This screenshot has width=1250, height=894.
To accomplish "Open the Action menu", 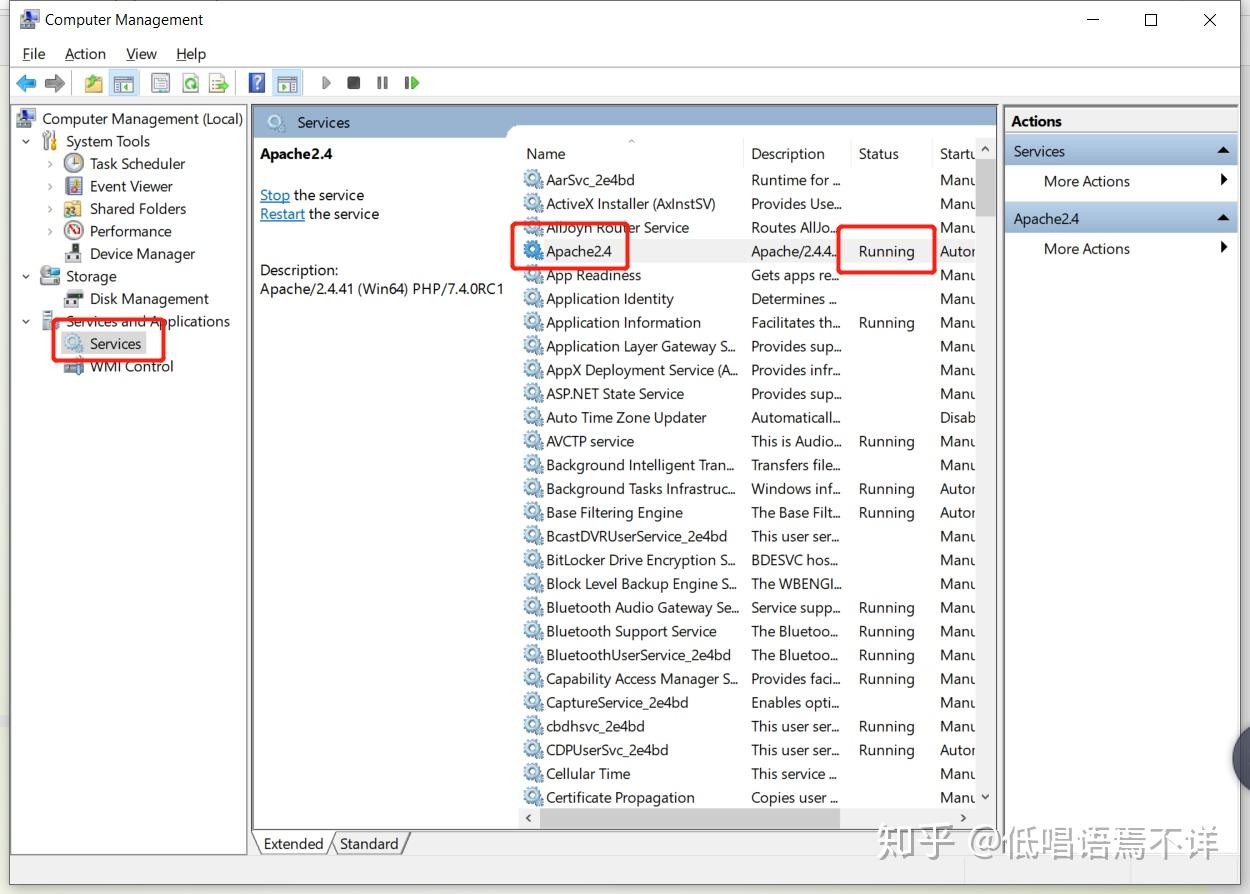I will (85, 53).
